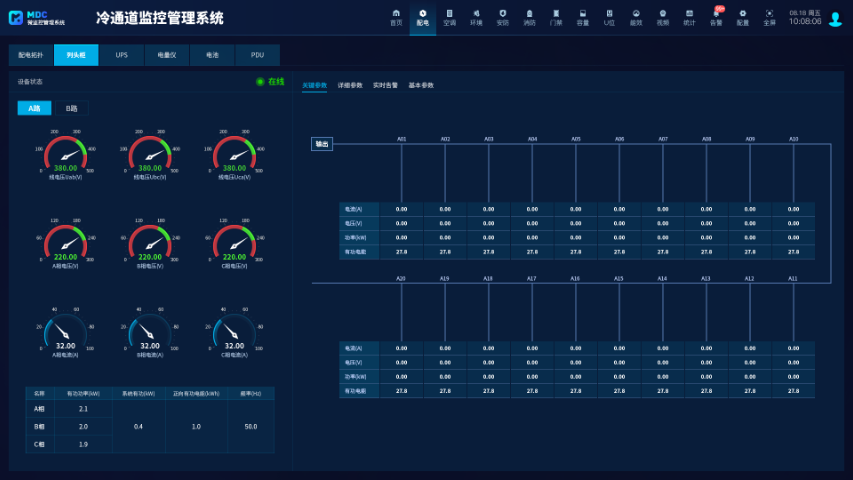Switch to the UPS tab
The height and width of the screenshot is (480, 853).
click(121, 55)
